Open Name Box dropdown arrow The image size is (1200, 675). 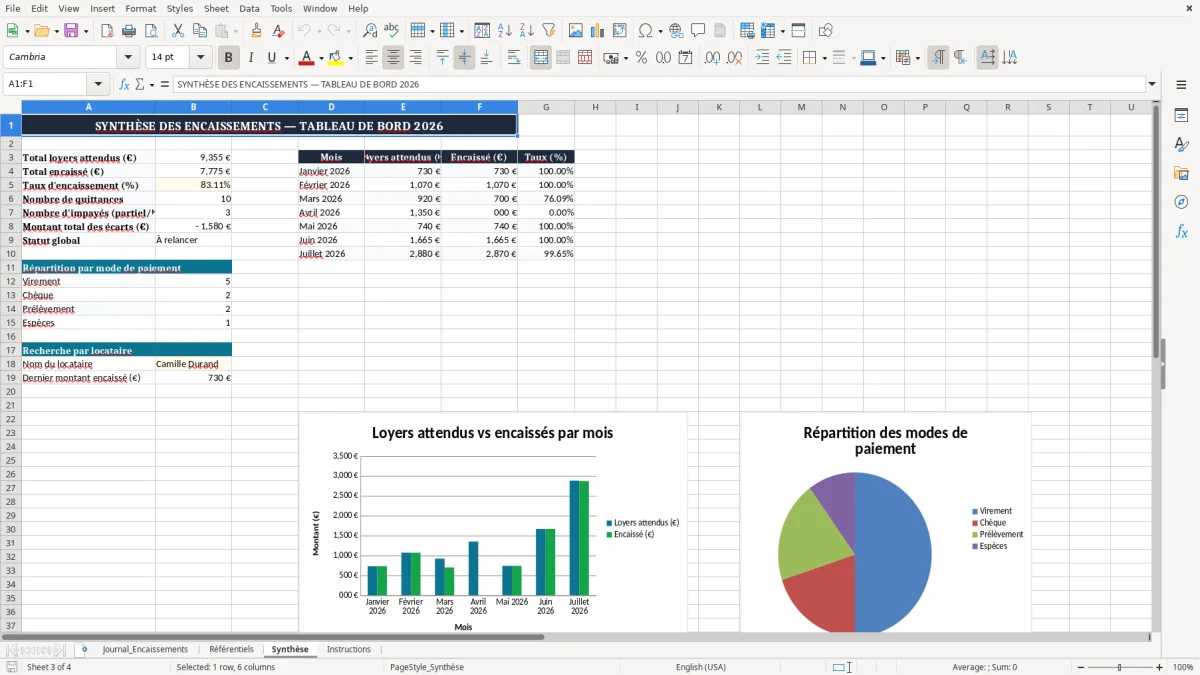coord(98,85)
